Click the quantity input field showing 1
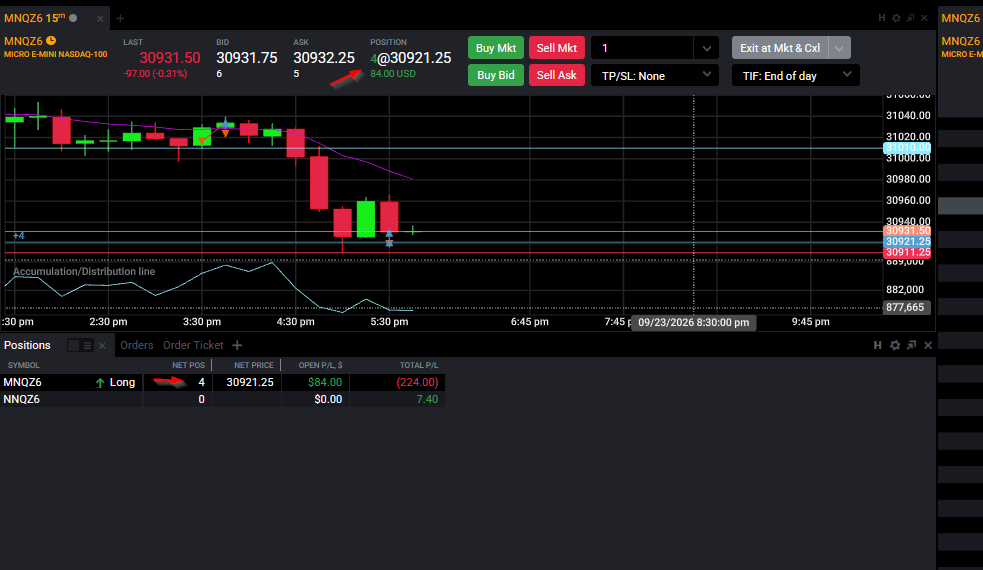The height and width of the screenshot is (570, 983). (643, 48)
